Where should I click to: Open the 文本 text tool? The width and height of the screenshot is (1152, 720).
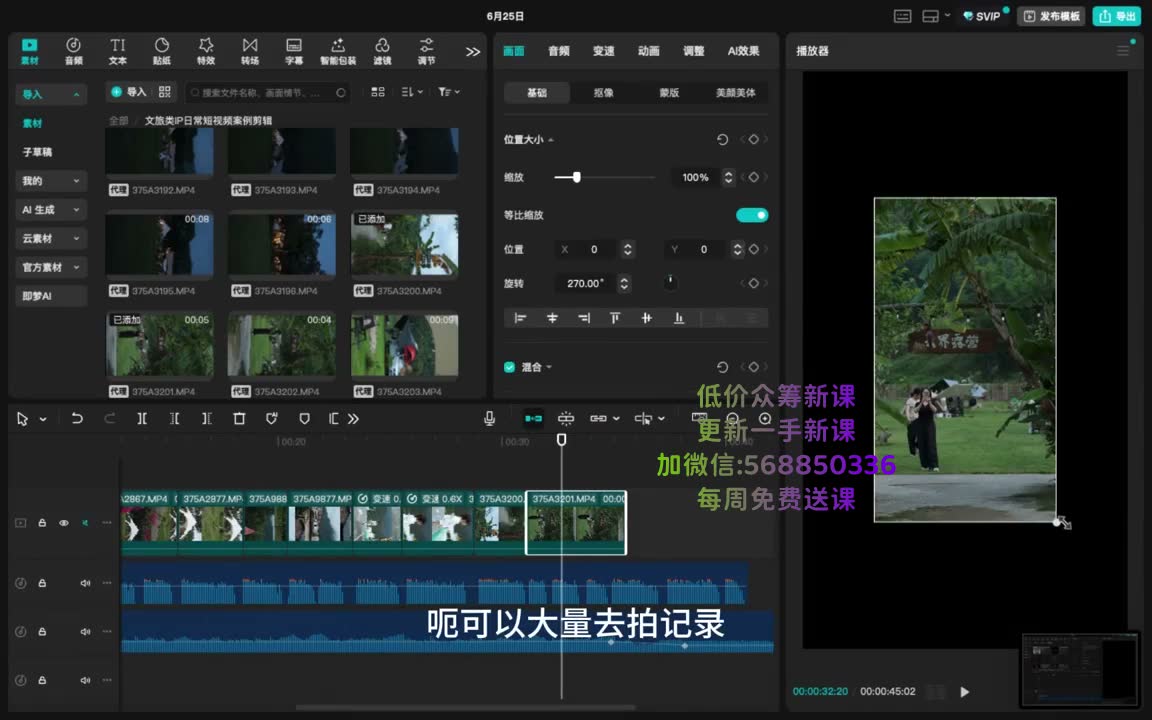tap(118, 51)
